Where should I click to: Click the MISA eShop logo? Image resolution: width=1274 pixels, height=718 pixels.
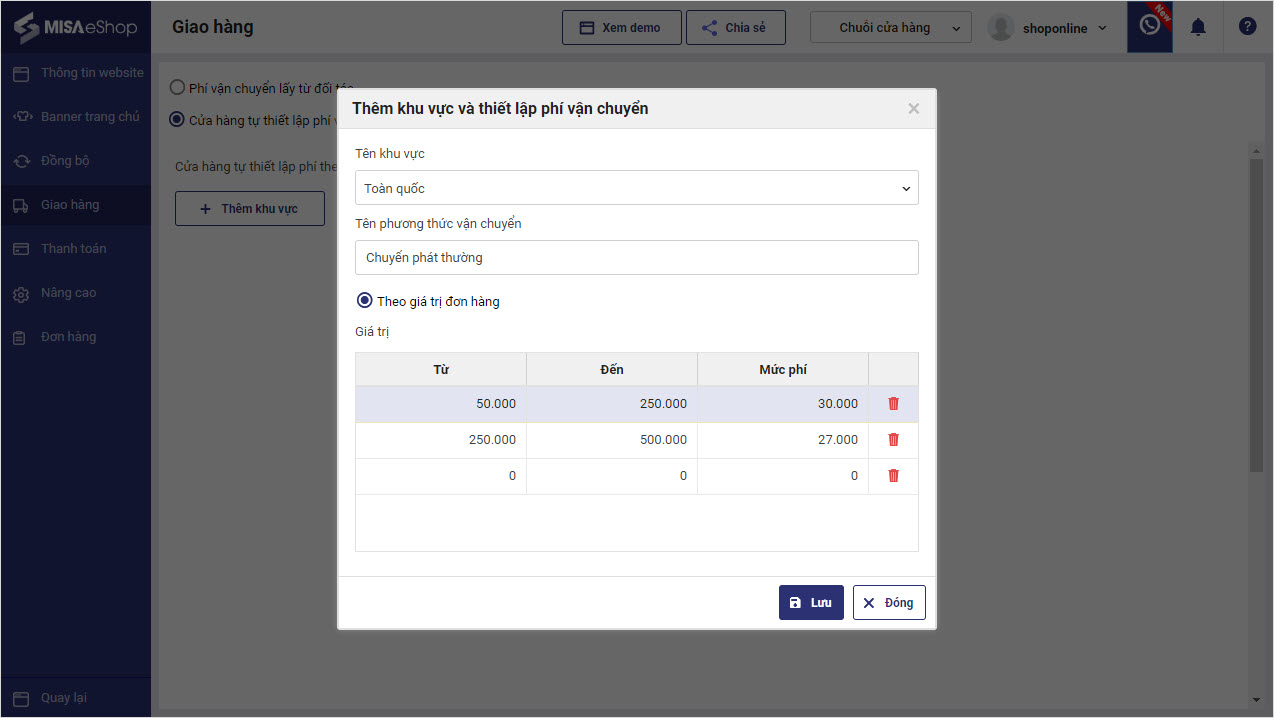[x=75, y=27]
